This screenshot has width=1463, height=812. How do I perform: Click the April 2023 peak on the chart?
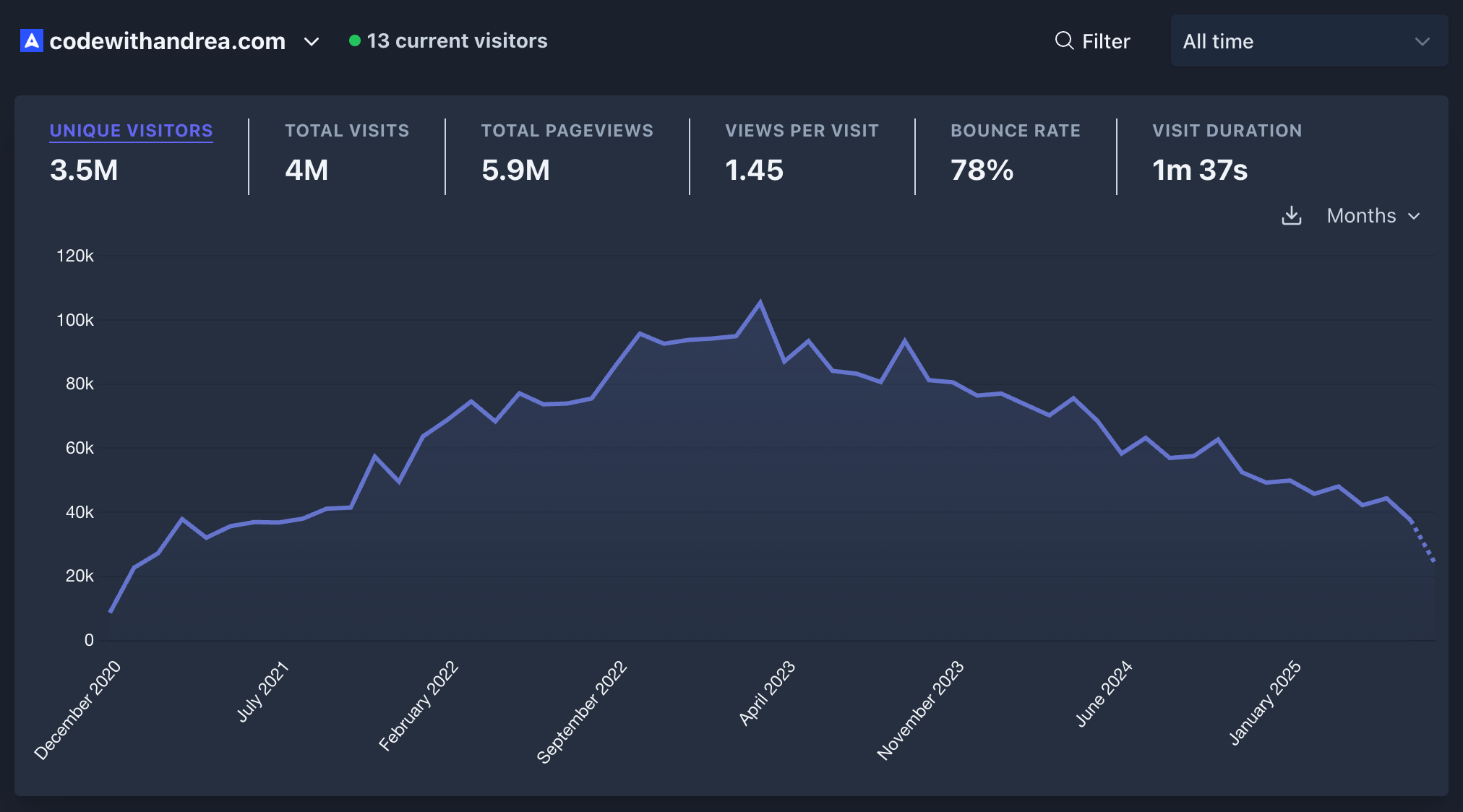[761, 300]
